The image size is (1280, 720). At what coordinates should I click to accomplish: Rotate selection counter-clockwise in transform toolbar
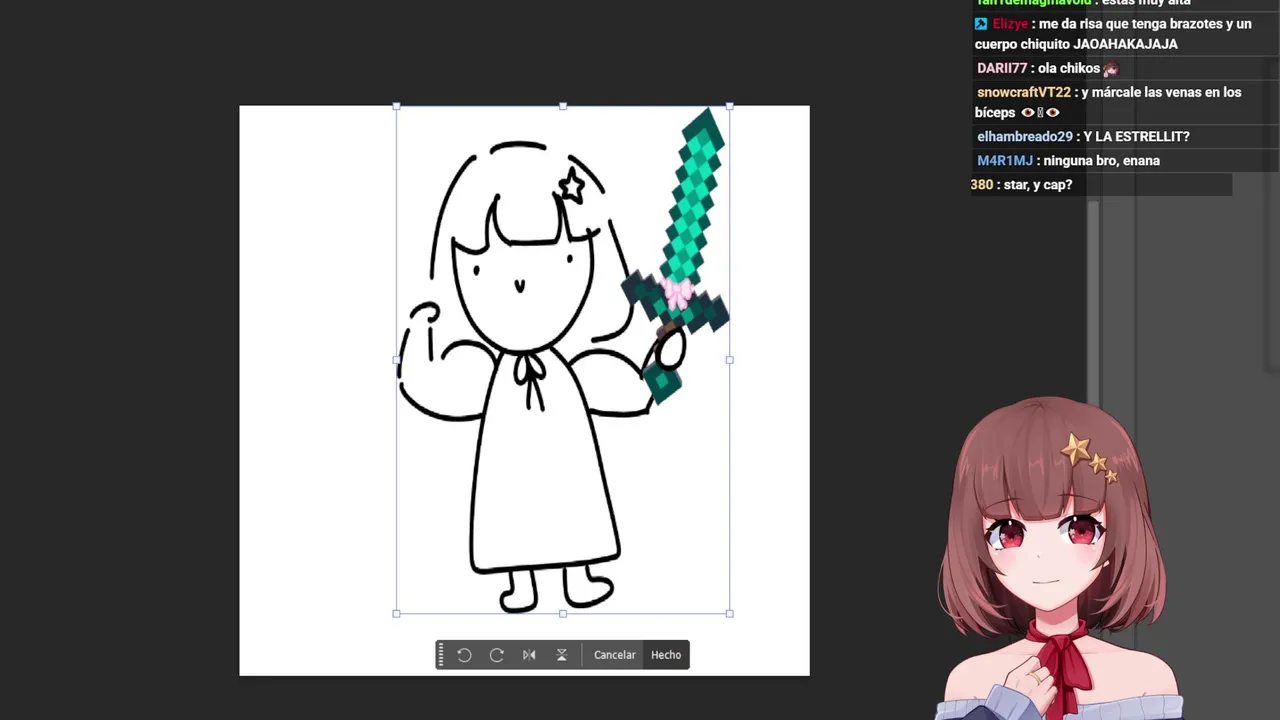[x=464, y=655]
